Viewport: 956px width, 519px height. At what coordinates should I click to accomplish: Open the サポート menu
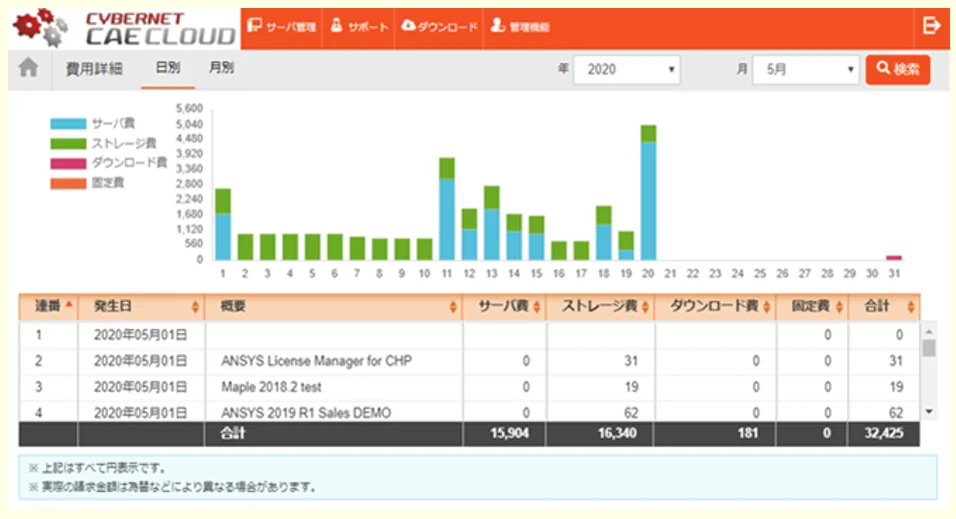359,27
